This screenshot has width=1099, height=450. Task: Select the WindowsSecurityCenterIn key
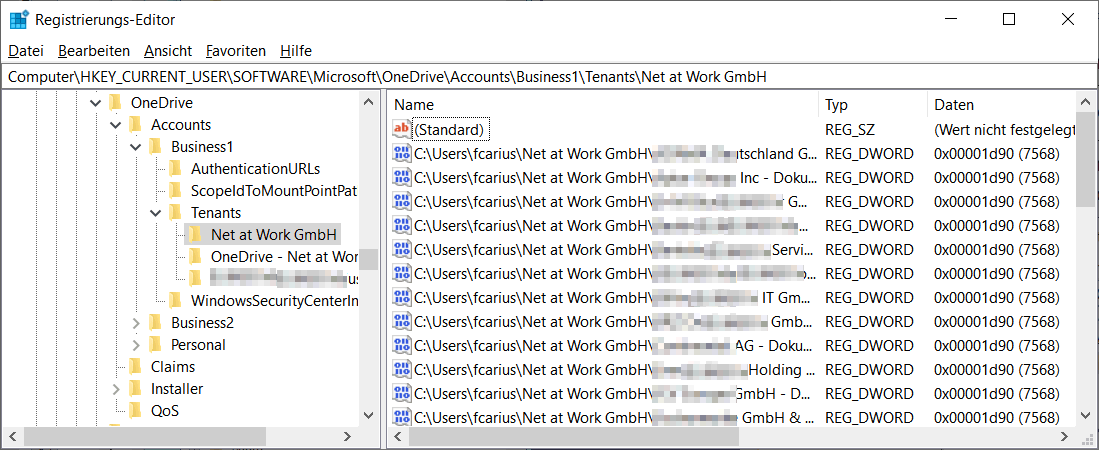pos(274,301)
